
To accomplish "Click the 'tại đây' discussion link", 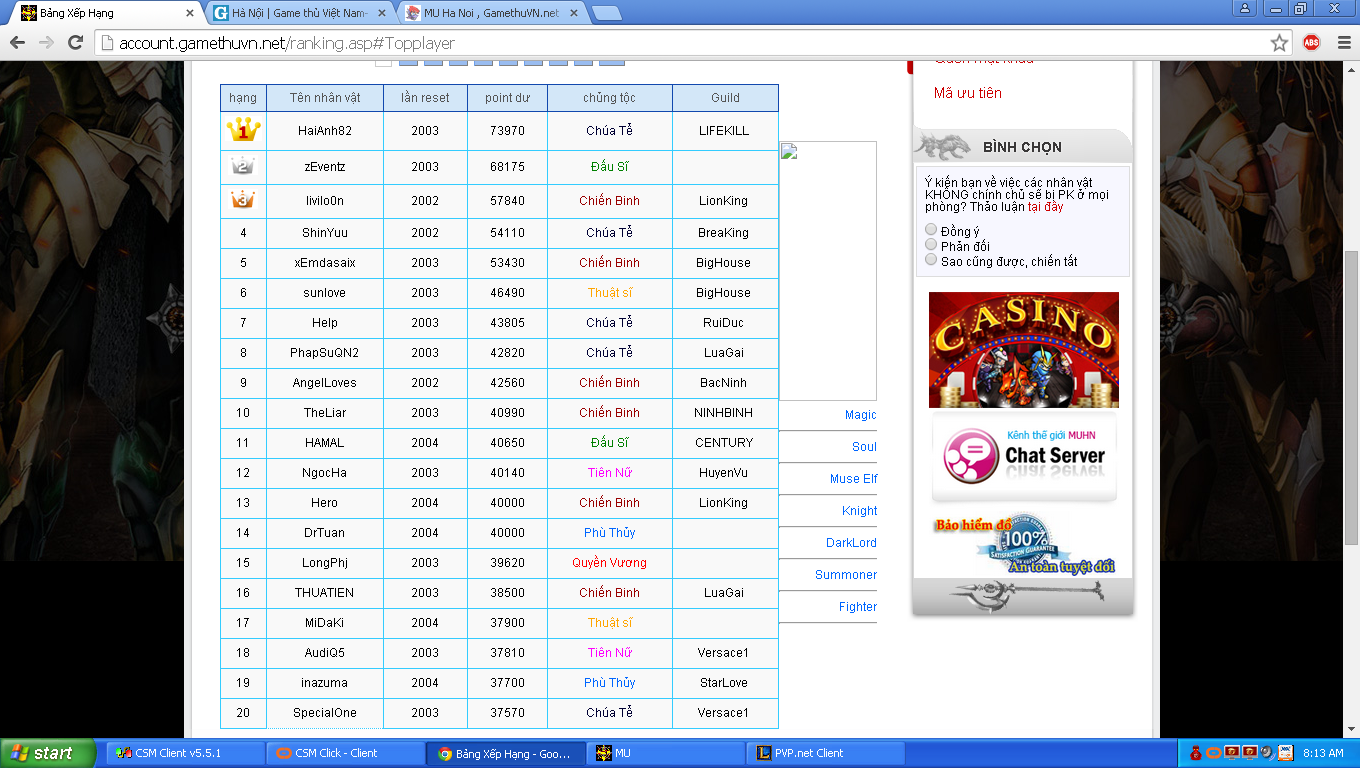I will [x=1045, y=207].
